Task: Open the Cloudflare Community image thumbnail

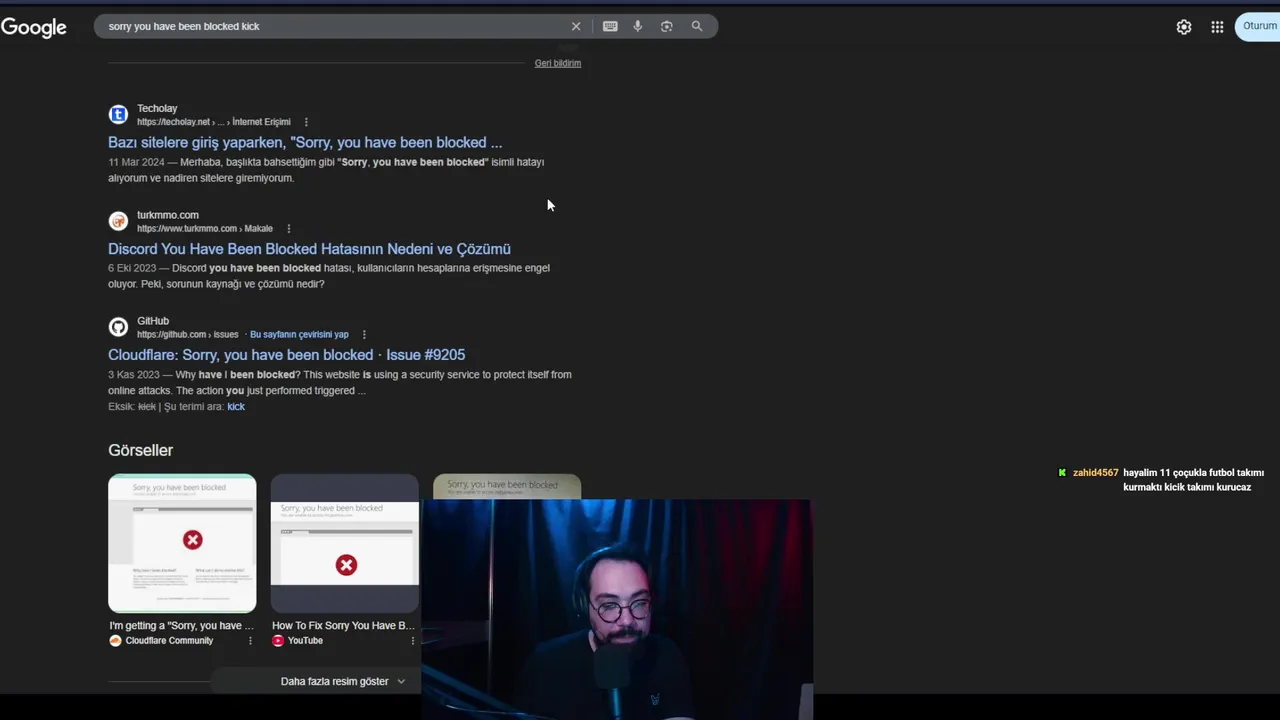Action: click(182, 543)
